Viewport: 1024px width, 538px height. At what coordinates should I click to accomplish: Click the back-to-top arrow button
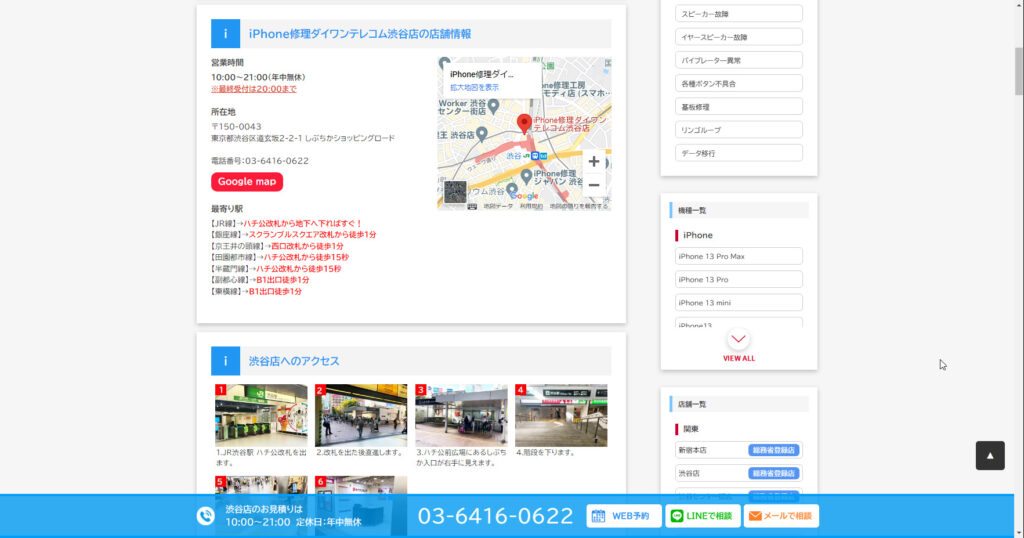990,456
